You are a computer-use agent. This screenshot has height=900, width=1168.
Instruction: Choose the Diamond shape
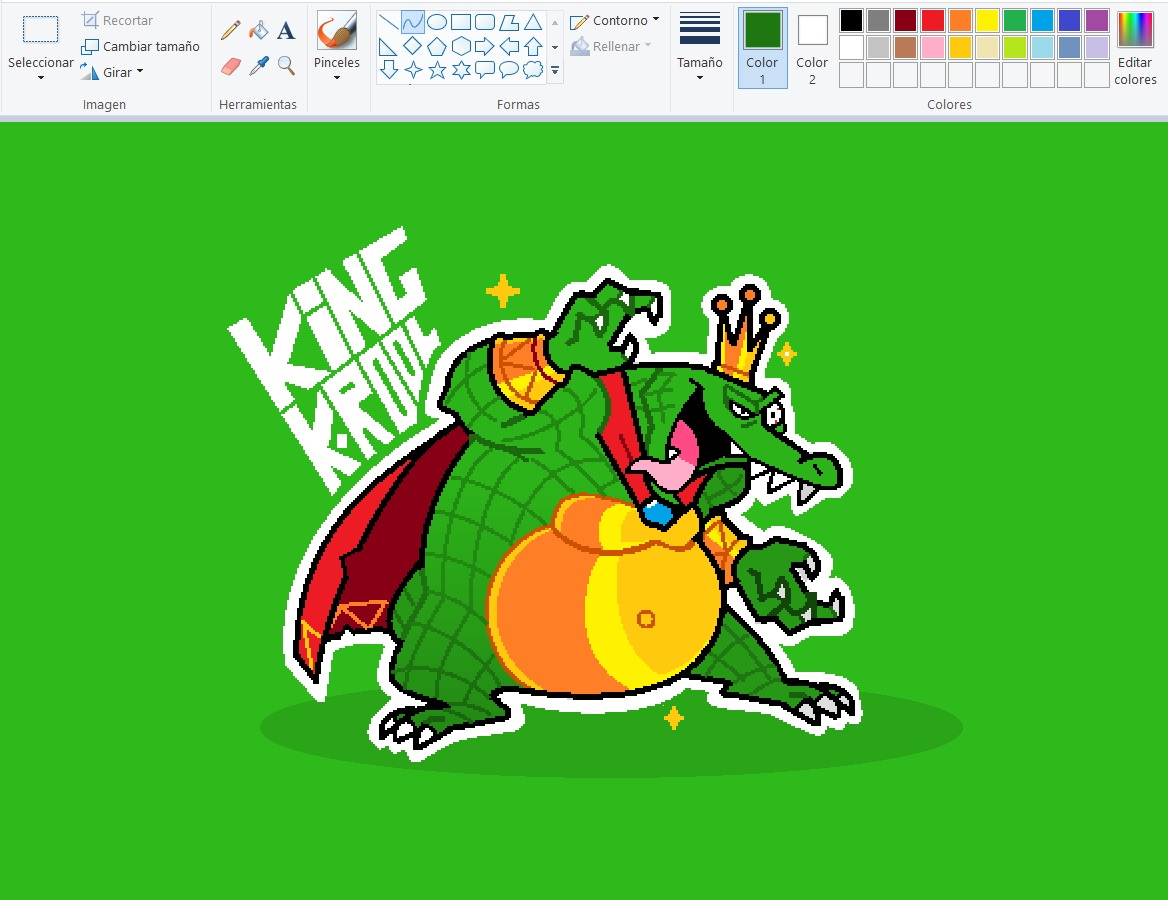(x=413, y=47)
